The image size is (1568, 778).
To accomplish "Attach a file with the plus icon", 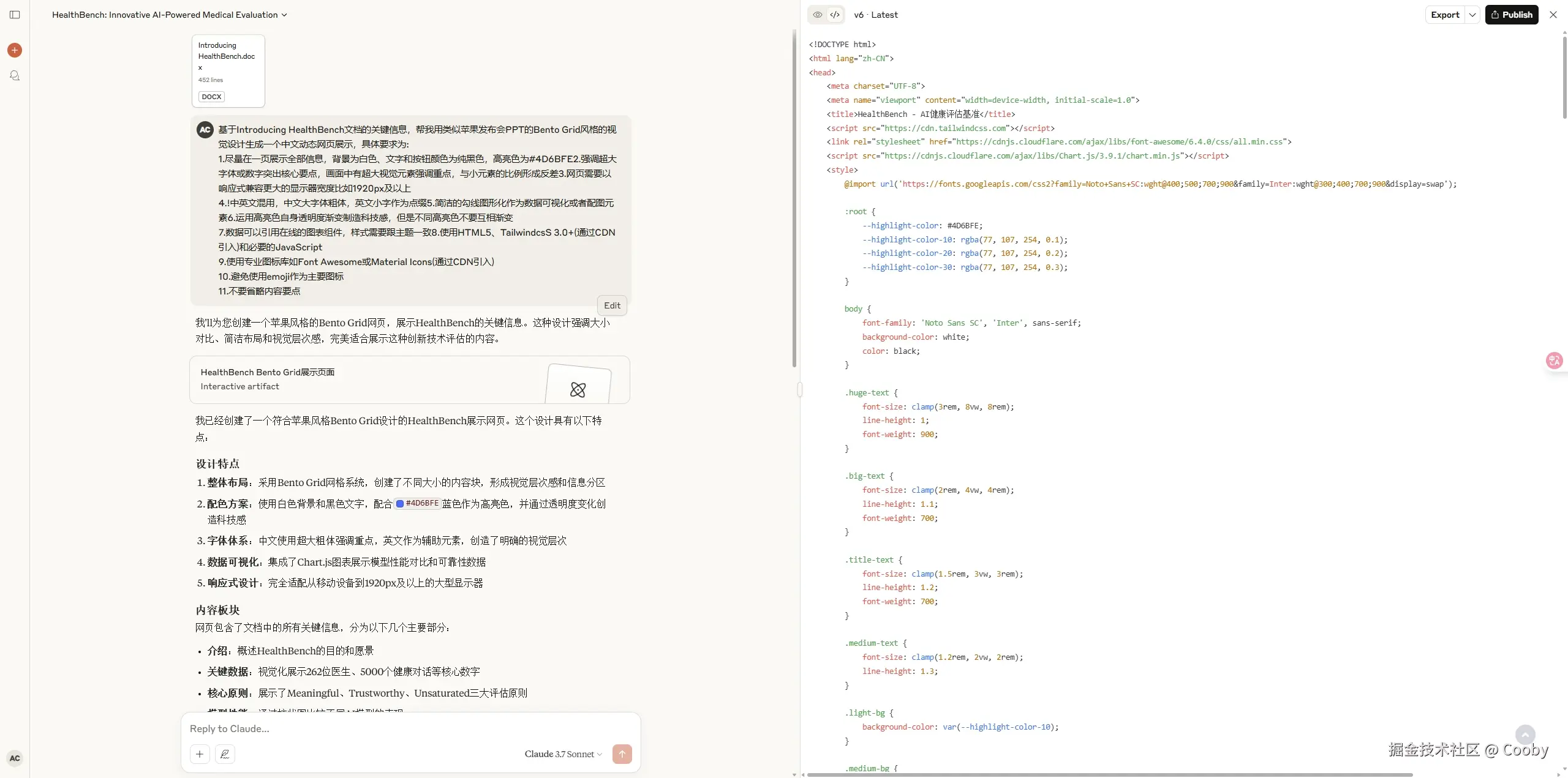I will click(x=199, y=754).
